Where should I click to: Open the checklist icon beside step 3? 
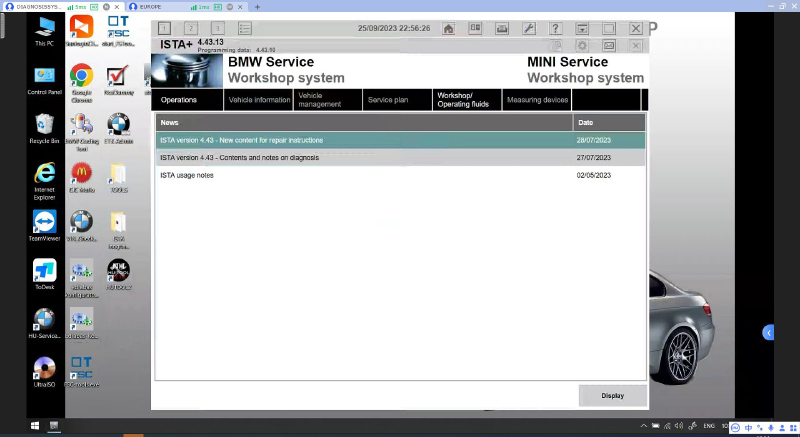click(x=245, y=29)
